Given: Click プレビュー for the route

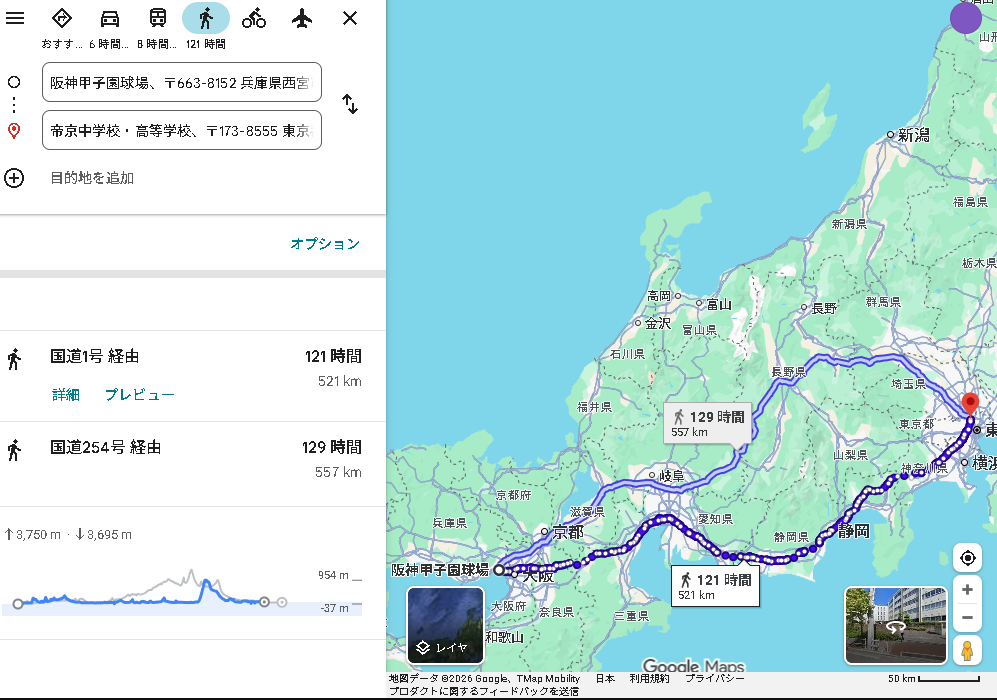Looking at the screenshot, I should coord(140,395).
